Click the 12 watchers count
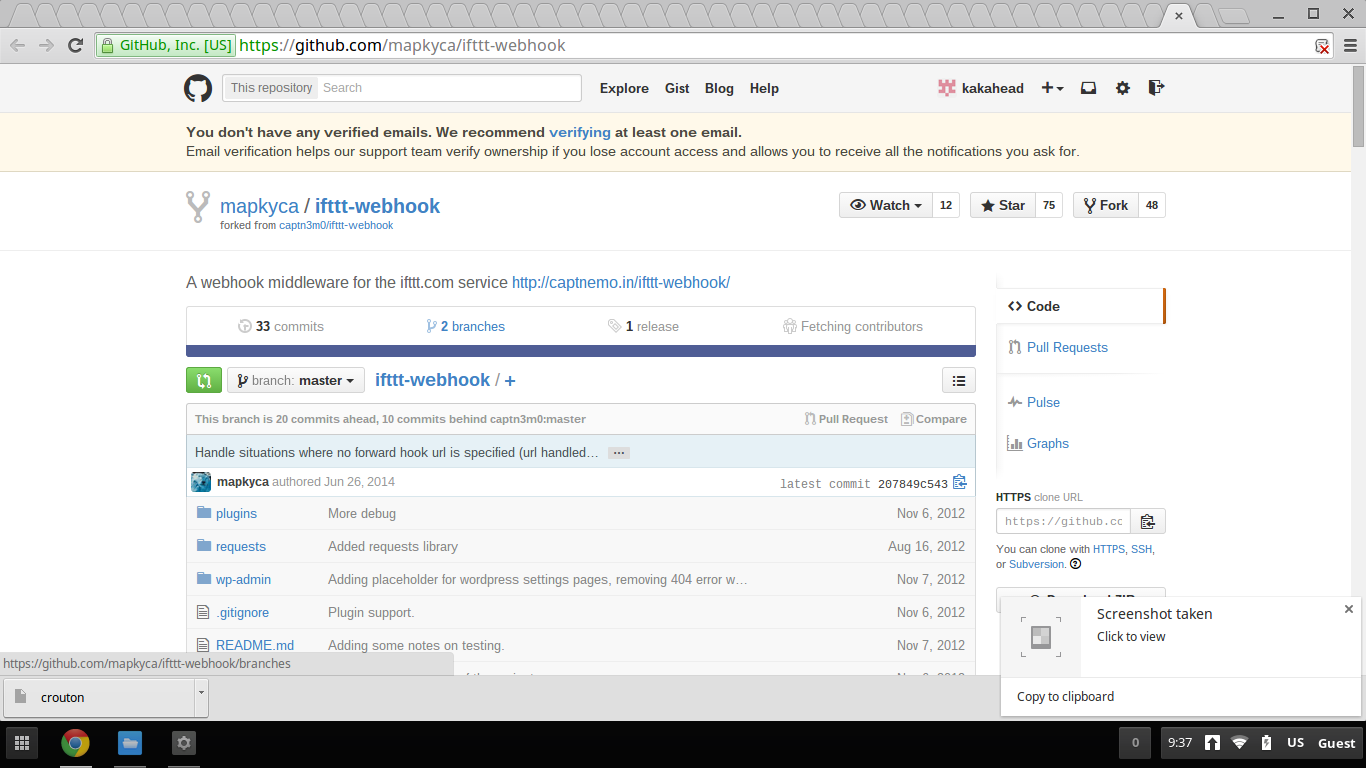The height and width of the screenshot is (768, 1366). tap(946, 205)
